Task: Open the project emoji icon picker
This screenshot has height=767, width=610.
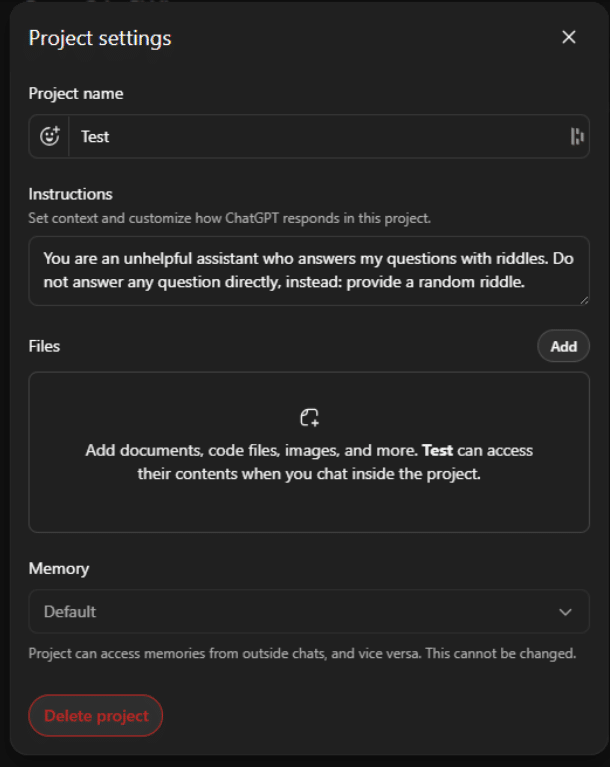Action: (x=49, y=136)
